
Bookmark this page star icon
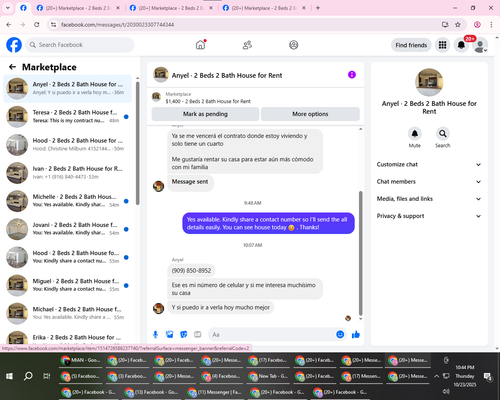click(458, 24)
